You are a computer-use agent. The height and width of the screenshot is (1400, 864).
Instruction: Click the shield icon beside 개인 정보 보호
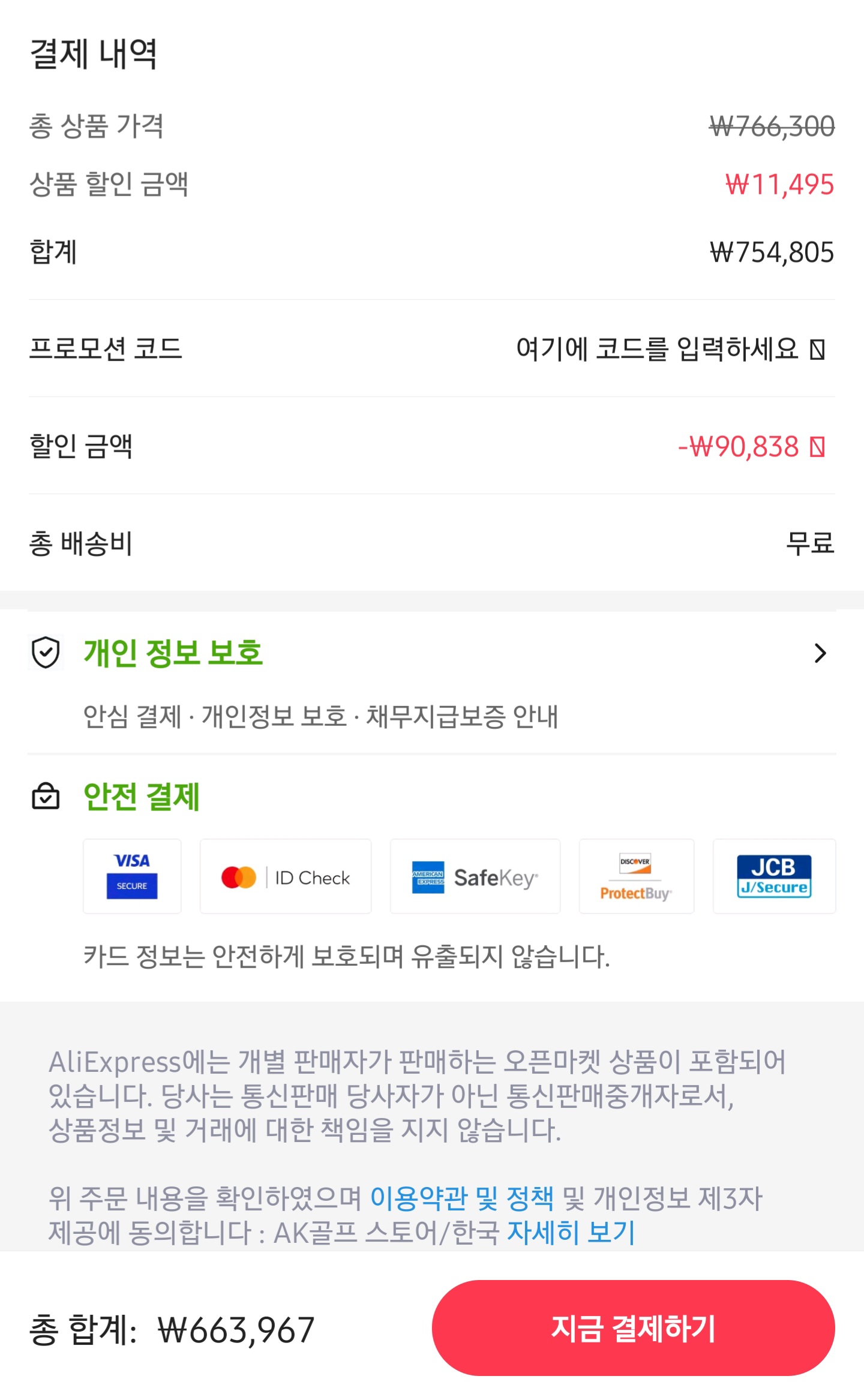click(46, 653)
